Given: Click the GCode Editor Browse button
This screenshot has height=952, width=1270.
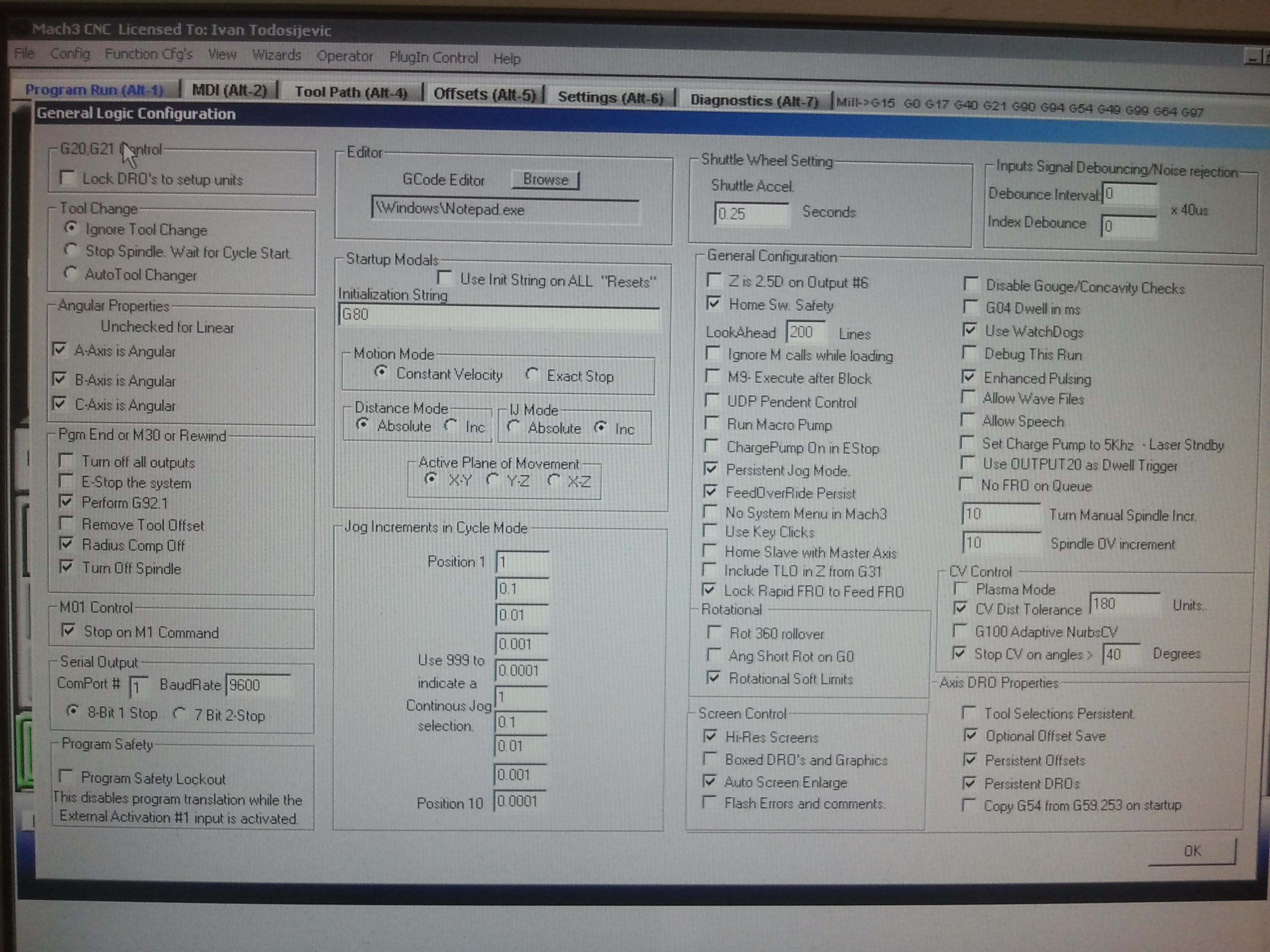Looking at the screenshot, I should [545, 179].
